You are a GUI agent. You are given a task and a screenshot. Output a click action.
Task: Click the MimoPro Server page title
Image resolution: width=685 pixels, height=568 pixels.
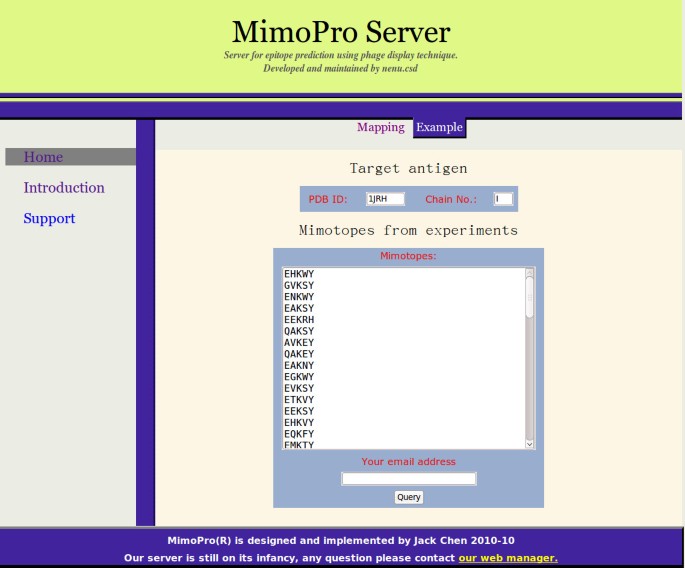[x=341, y=31]
